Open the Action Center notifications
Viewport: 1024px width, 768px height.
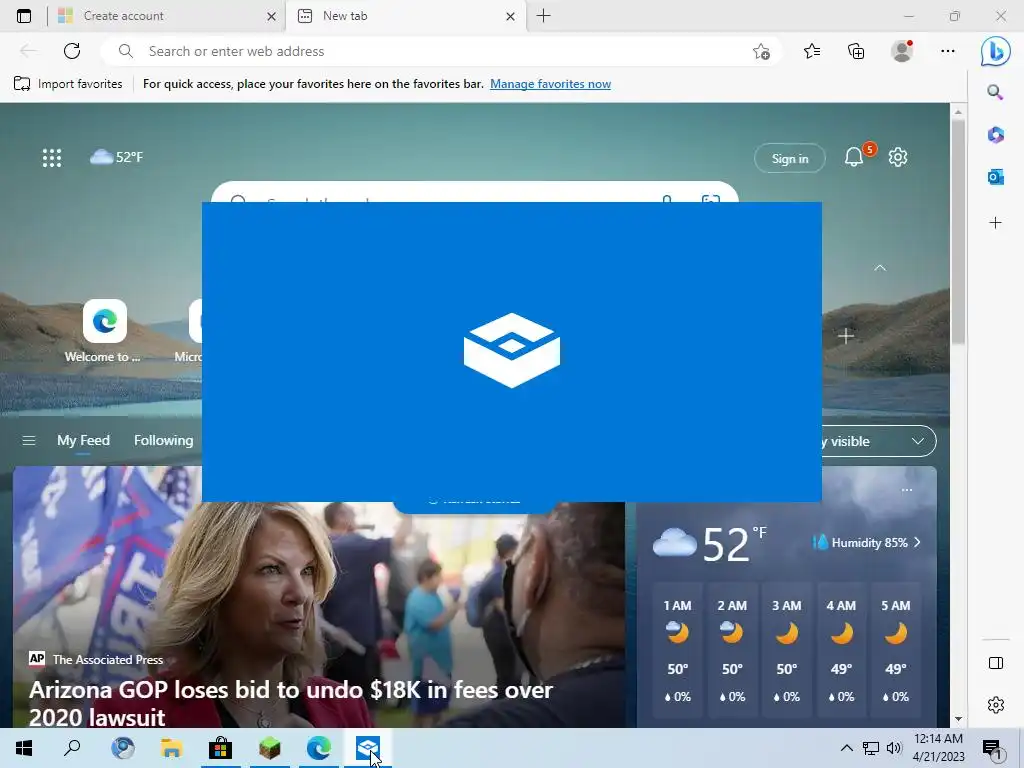click(993, 749)
